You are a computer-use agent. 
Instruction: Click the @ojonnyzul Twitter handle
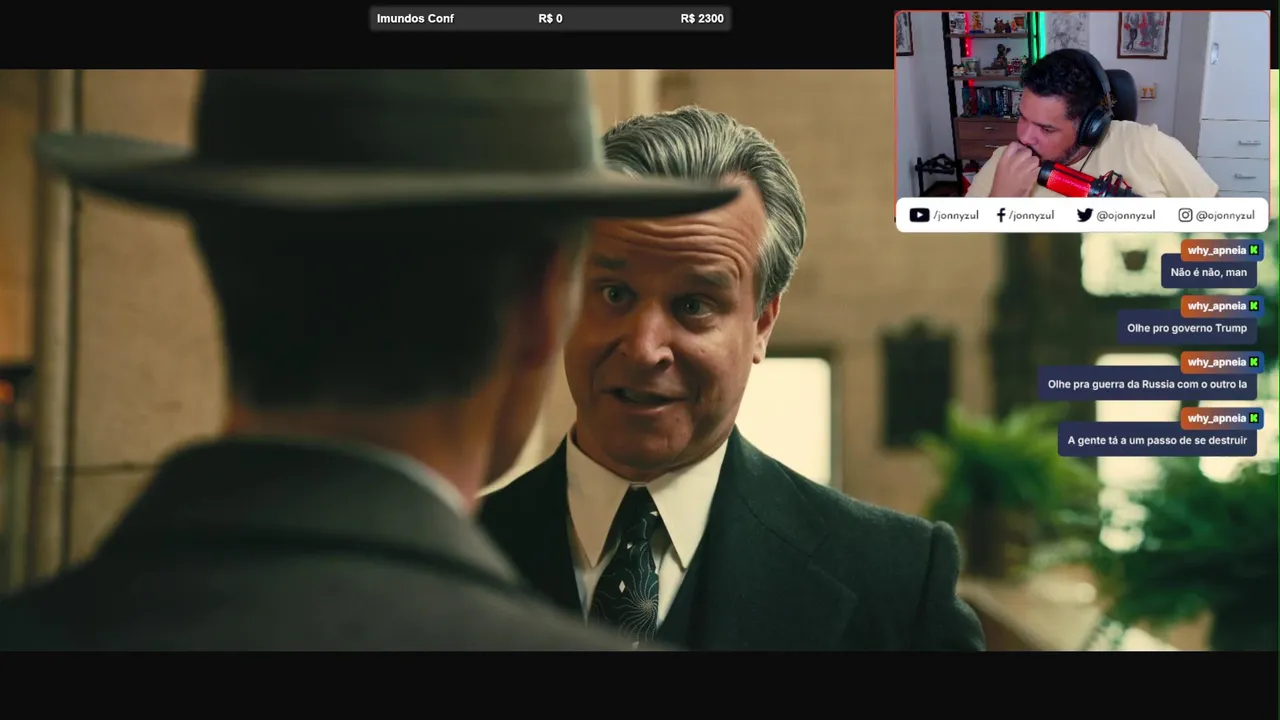(1125, 215)
